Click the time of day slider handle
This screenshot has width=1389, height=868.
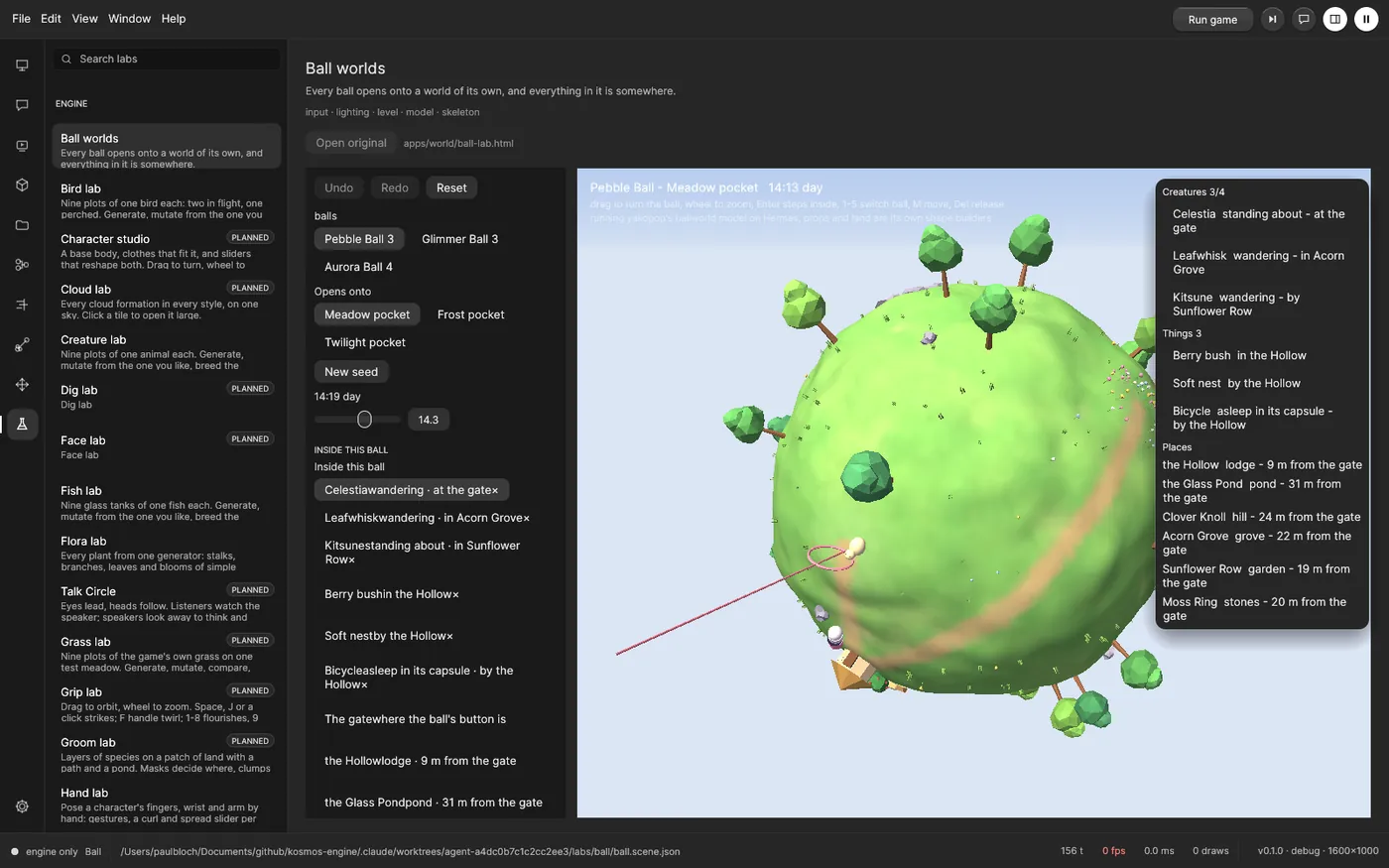point(364,420)
